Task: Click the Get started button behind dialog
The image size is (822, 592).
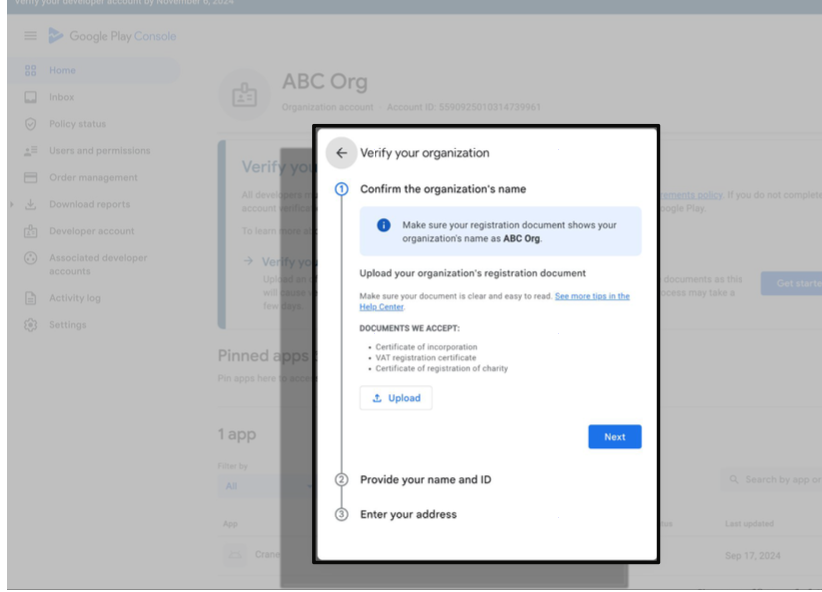Action: (792, 283)
